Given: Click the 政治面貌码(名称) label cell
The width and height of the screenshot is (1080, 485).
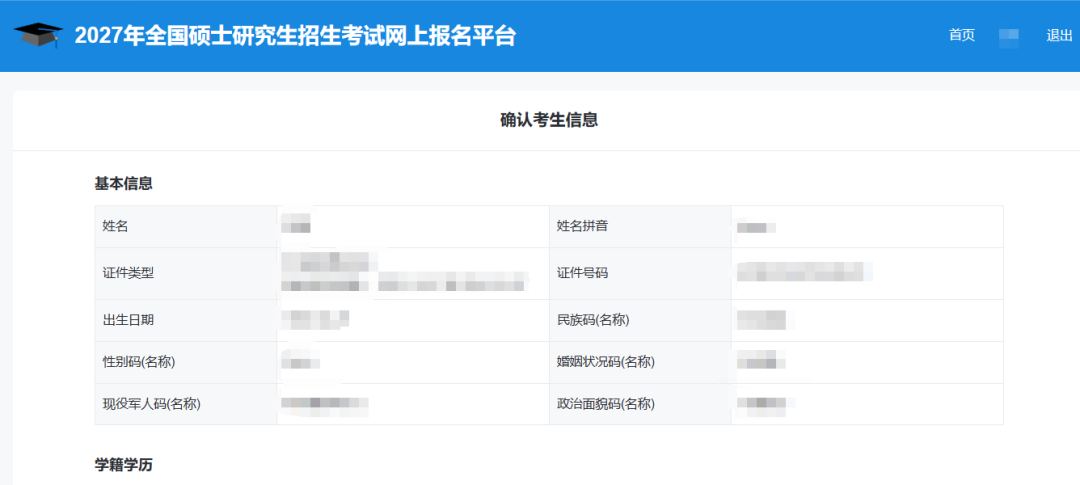Looking at the screenshot, I should 641,404.
